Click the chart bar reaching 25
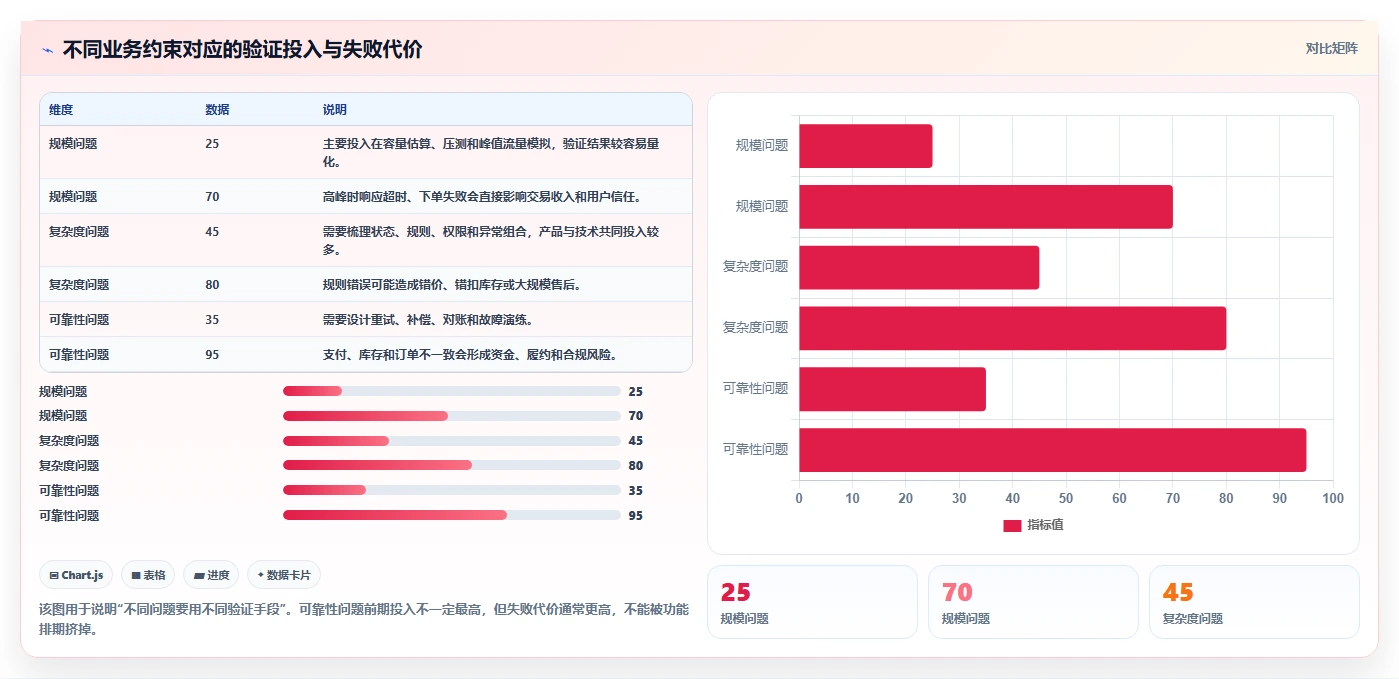The image size is (1399, 679). (865, 146)
